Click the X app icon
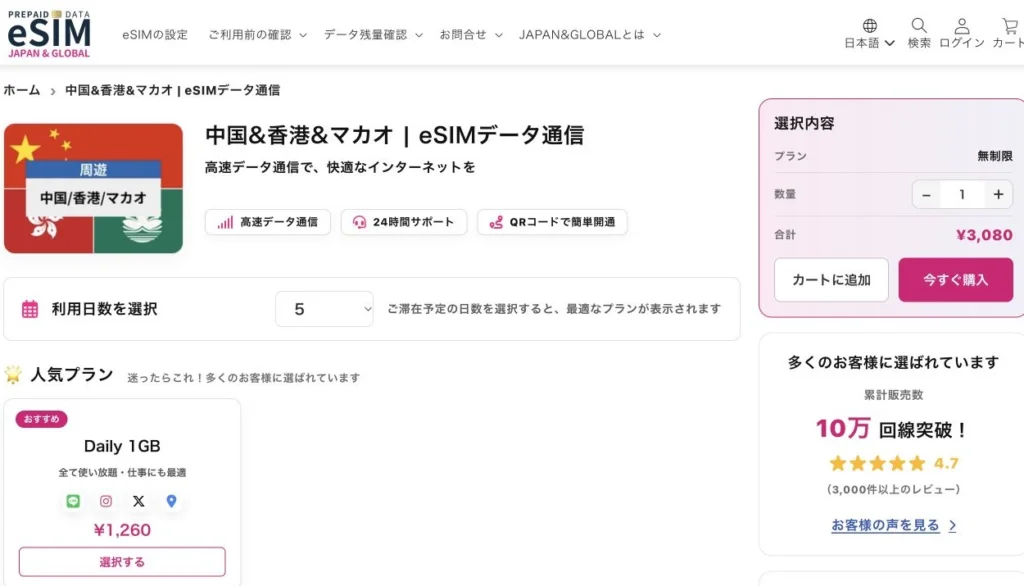This screenshot has height=586, width=1024. point(138,501)
